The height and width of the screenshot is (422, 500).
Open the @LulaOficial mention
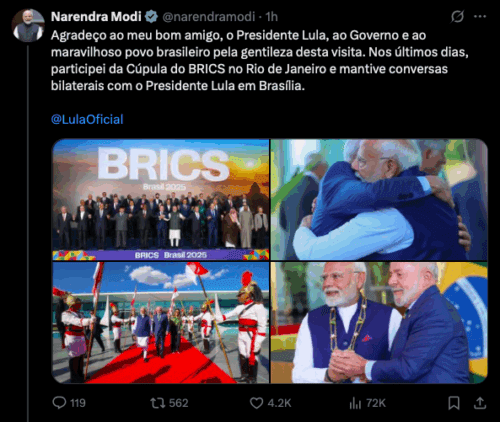pyautogui.click(x=87, y=119)
